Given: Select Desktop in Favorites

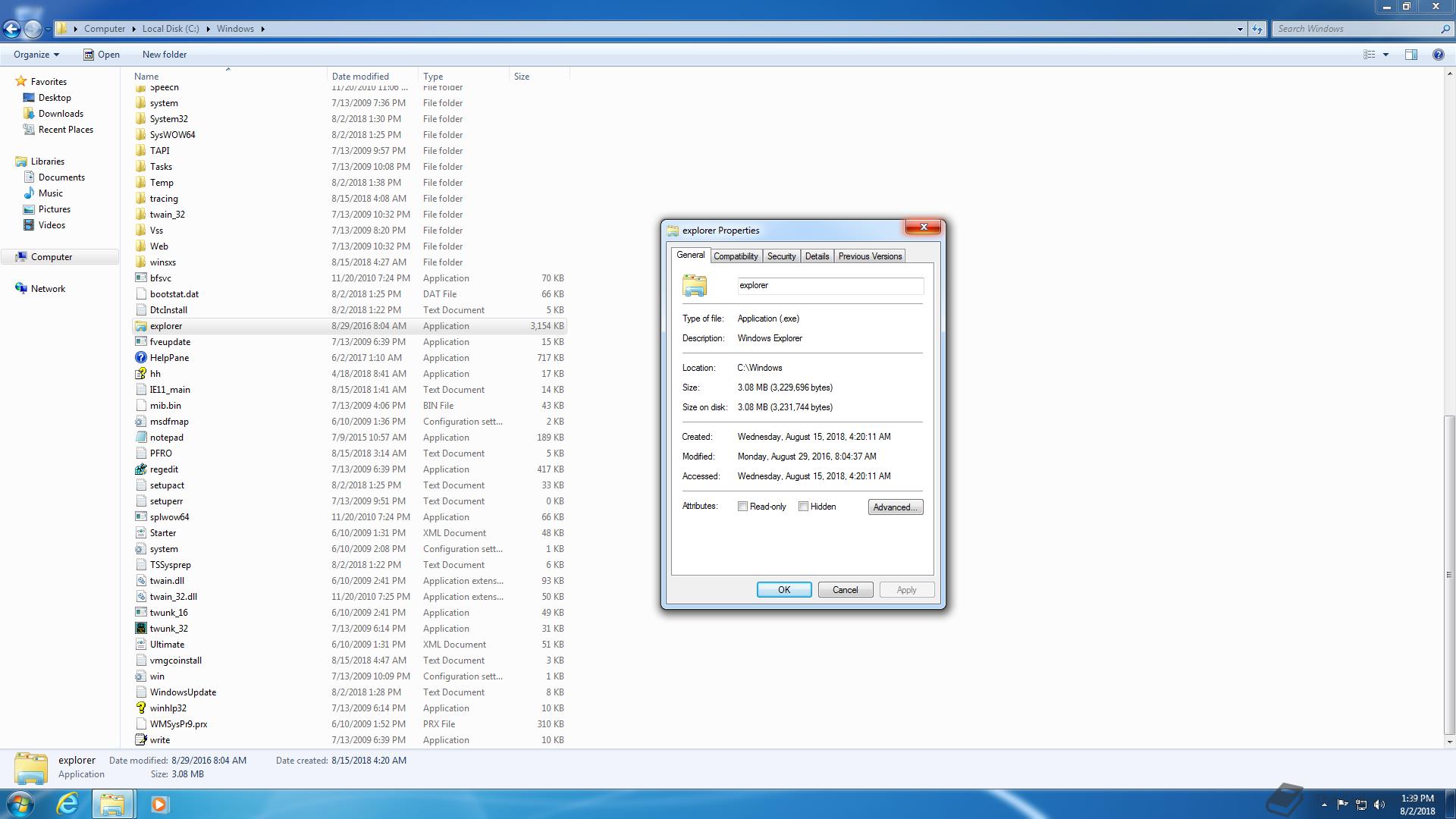Looking at the screenshot, I should [55, 98].
